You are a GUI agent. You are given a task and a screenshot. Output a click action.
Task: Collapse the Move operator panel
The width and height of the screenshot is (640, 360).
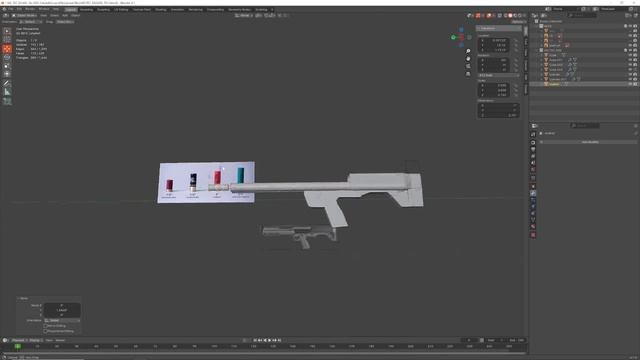[23, 298]
